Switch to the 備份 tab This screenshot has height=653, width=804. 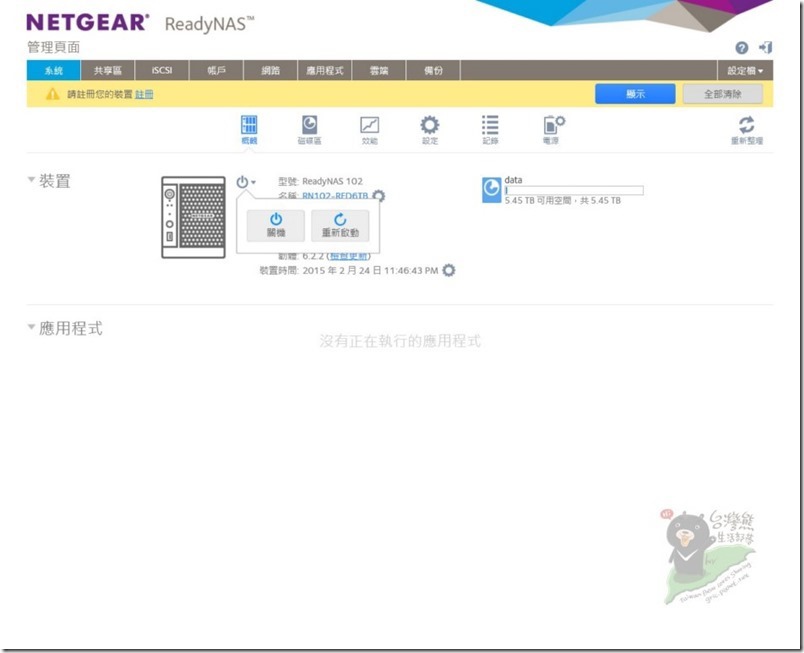pos(433,71)
